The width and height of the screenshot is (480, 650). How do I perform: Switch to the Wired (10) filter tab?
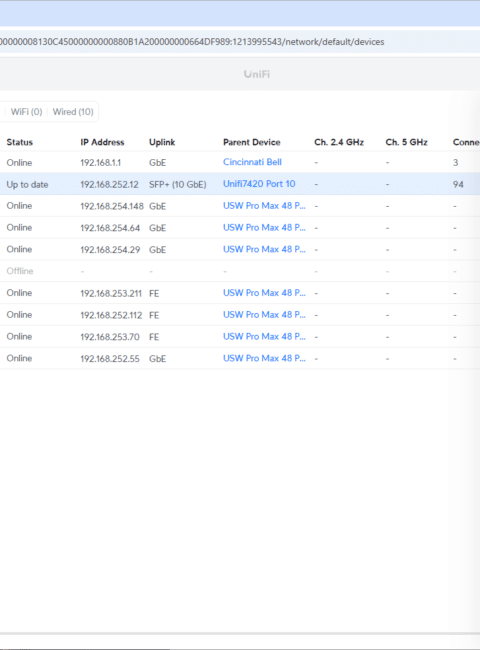coord(73,112)
